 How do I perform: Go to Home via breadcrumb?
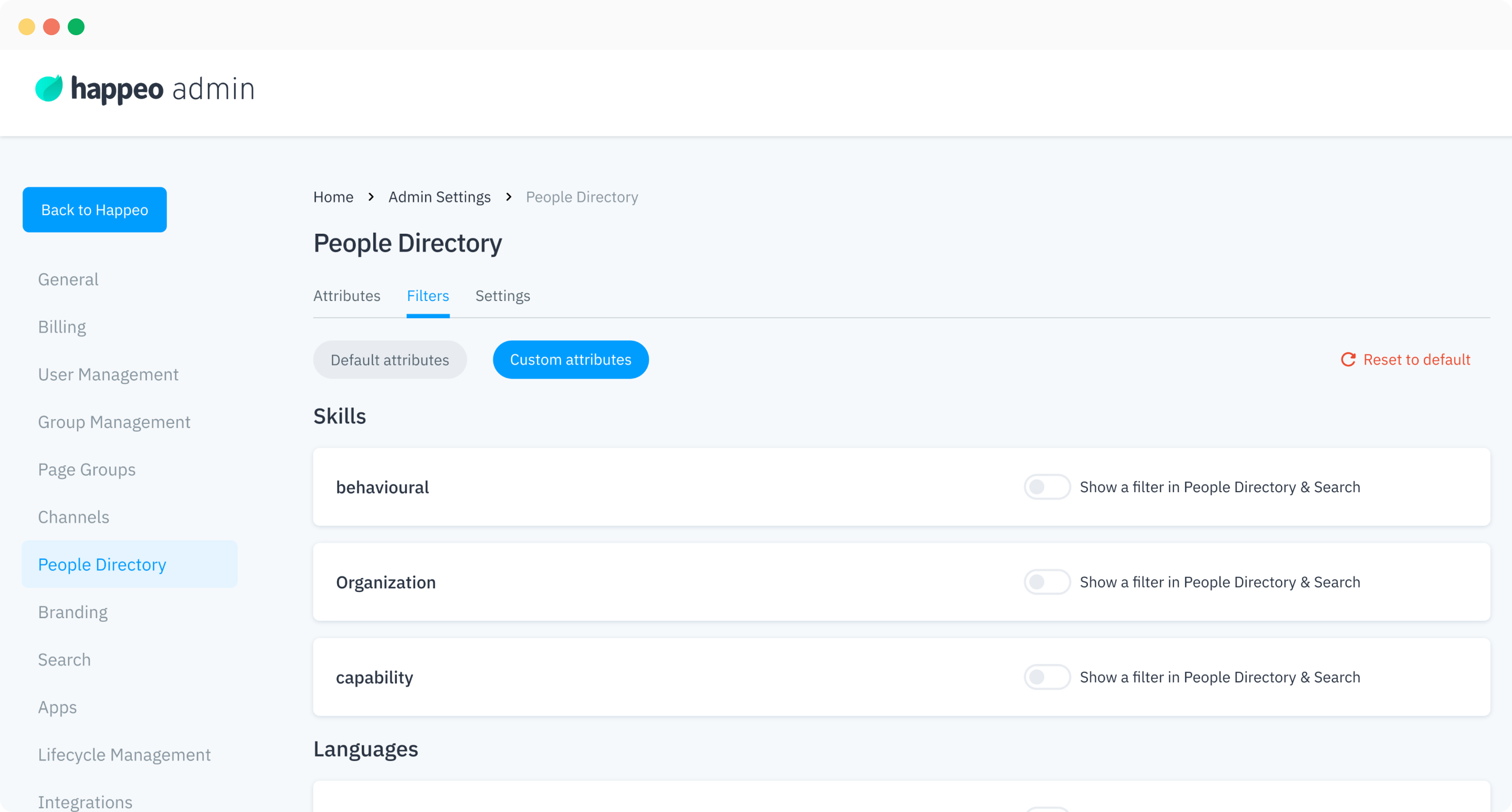coord(333,196)
